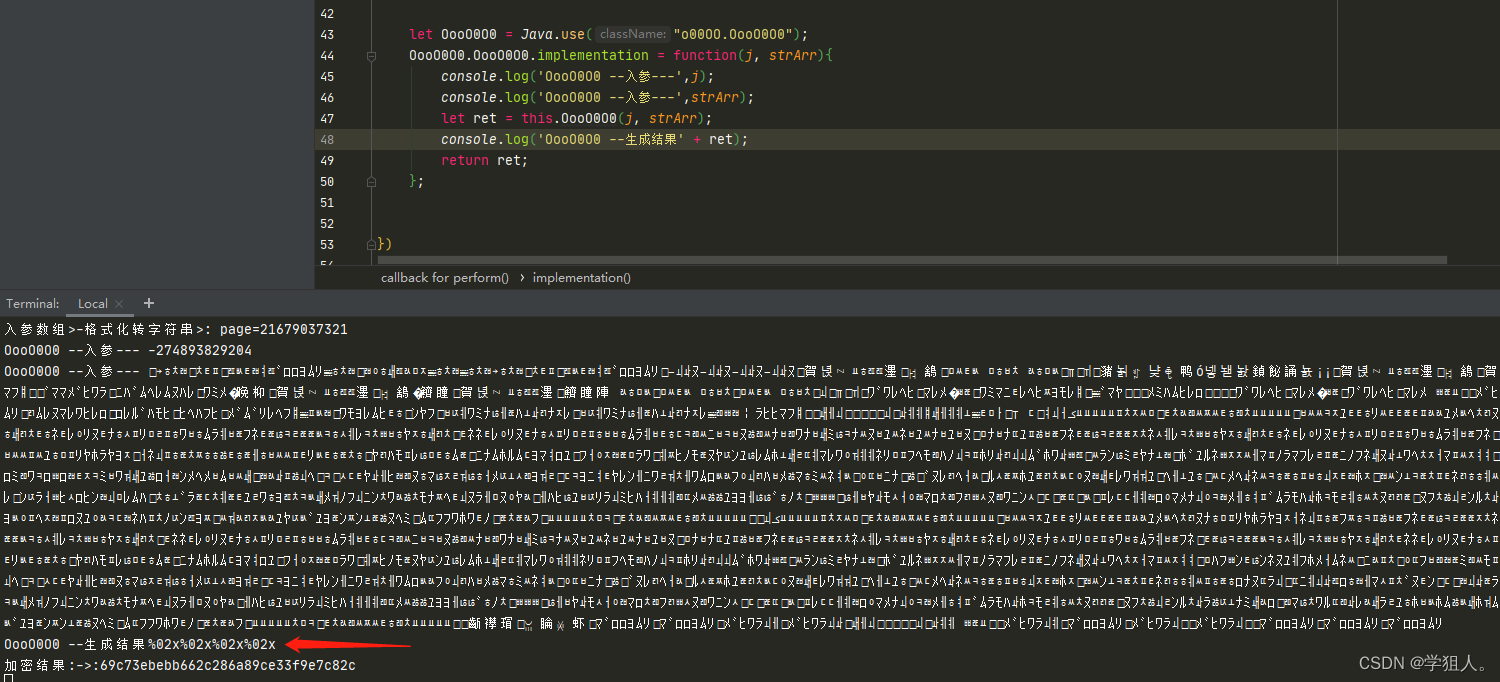Click 'console.log' on line 45
The width and height of the screenshot is (1500, 682).
484,76
